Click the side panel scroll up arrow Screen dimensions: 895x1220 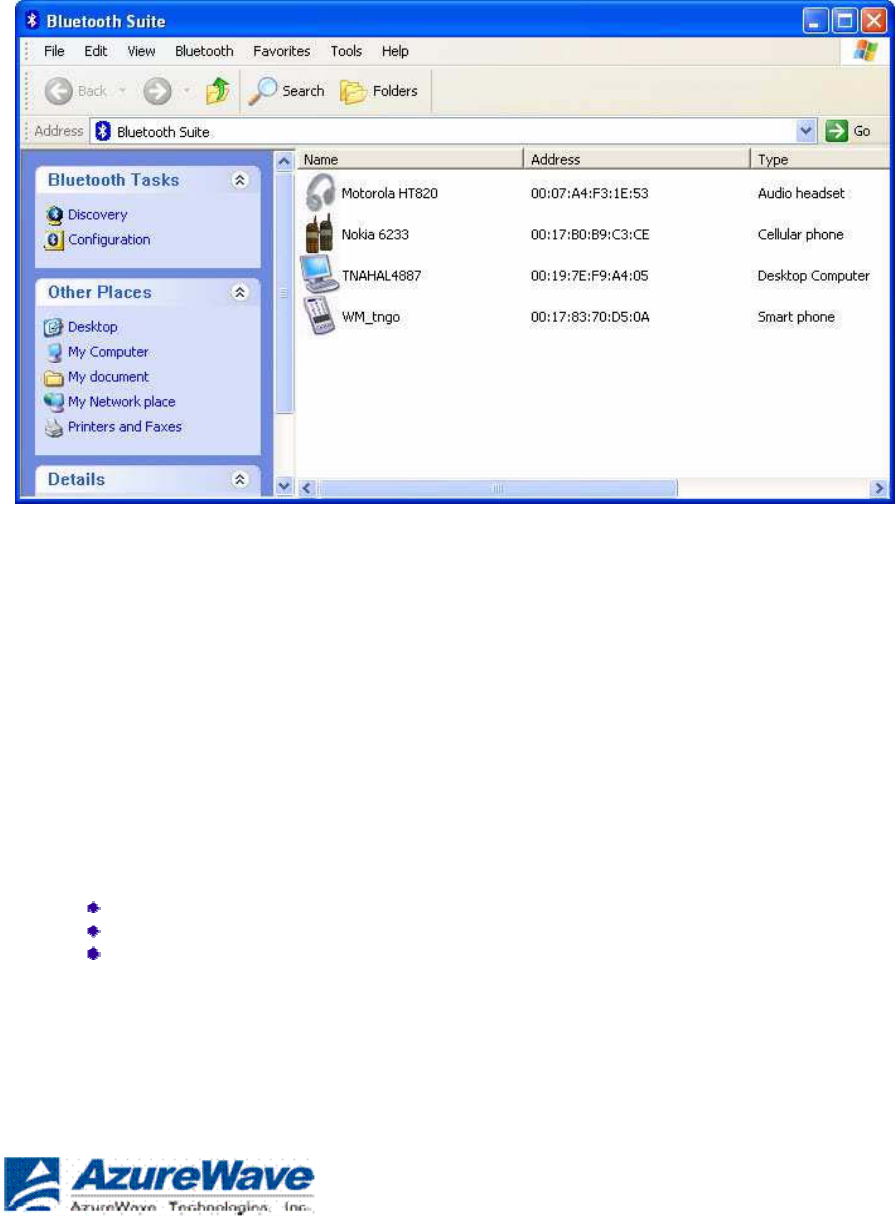(284, 160)
